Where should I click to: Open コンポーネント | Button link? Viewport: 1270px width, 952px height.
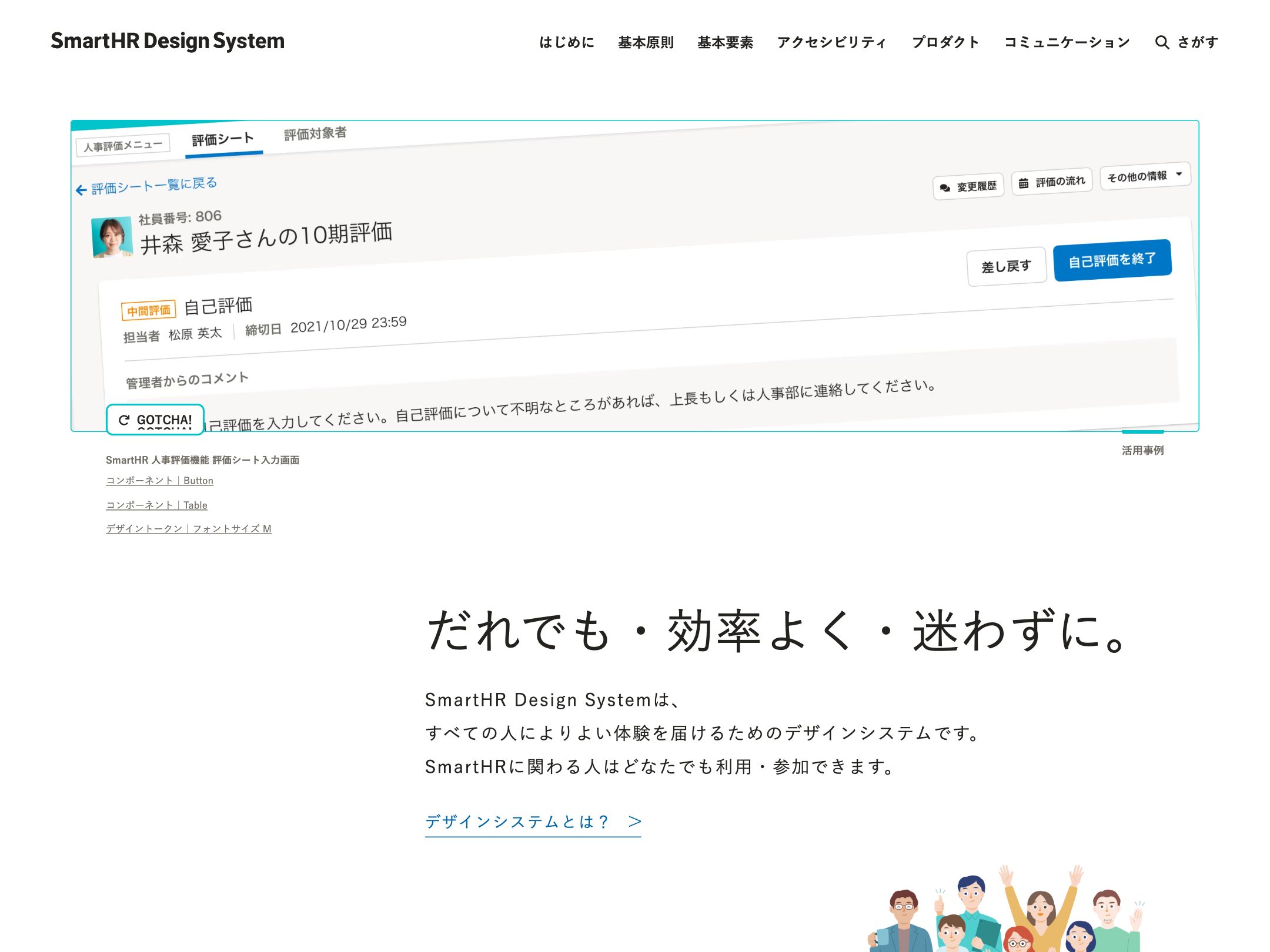point(159,481)
